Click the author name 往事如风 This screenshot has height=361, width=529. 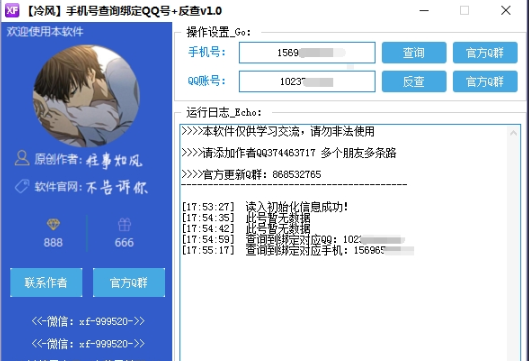click(114, 161)
